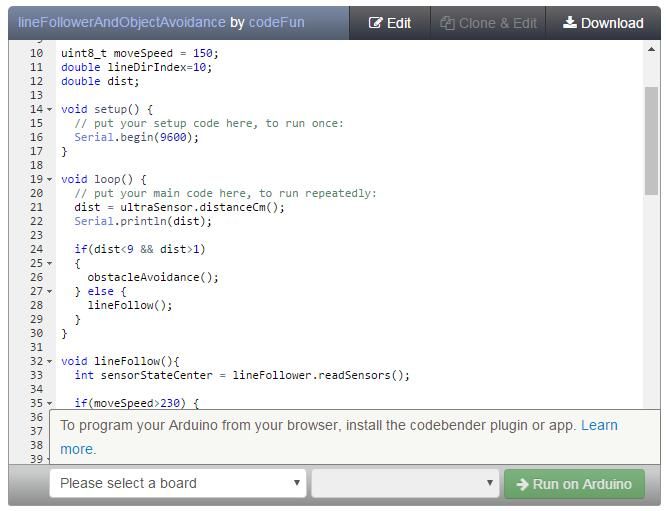Fold the else block at line 27
Image resolution: width=666 pixels, height=511 pixels.
click(x=49, y=292)
